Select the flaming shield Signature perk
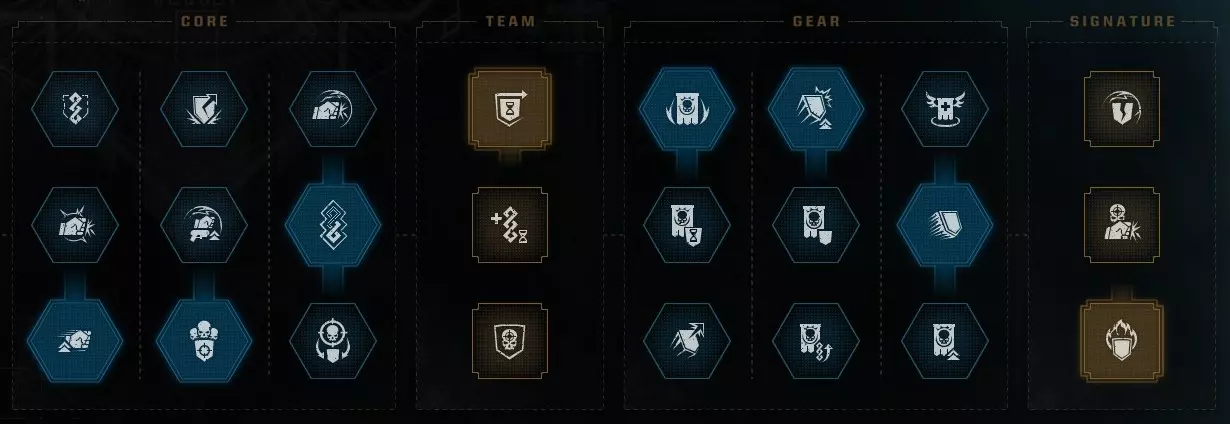The height and width of the screenshot is (424, 1230). pos(1122,340)
